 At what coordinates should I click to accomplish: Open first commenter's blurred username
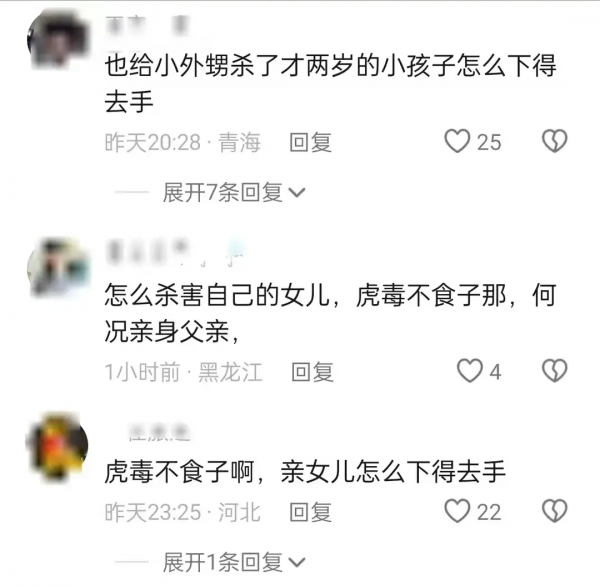pyautogui.click(x=147, y=26)
